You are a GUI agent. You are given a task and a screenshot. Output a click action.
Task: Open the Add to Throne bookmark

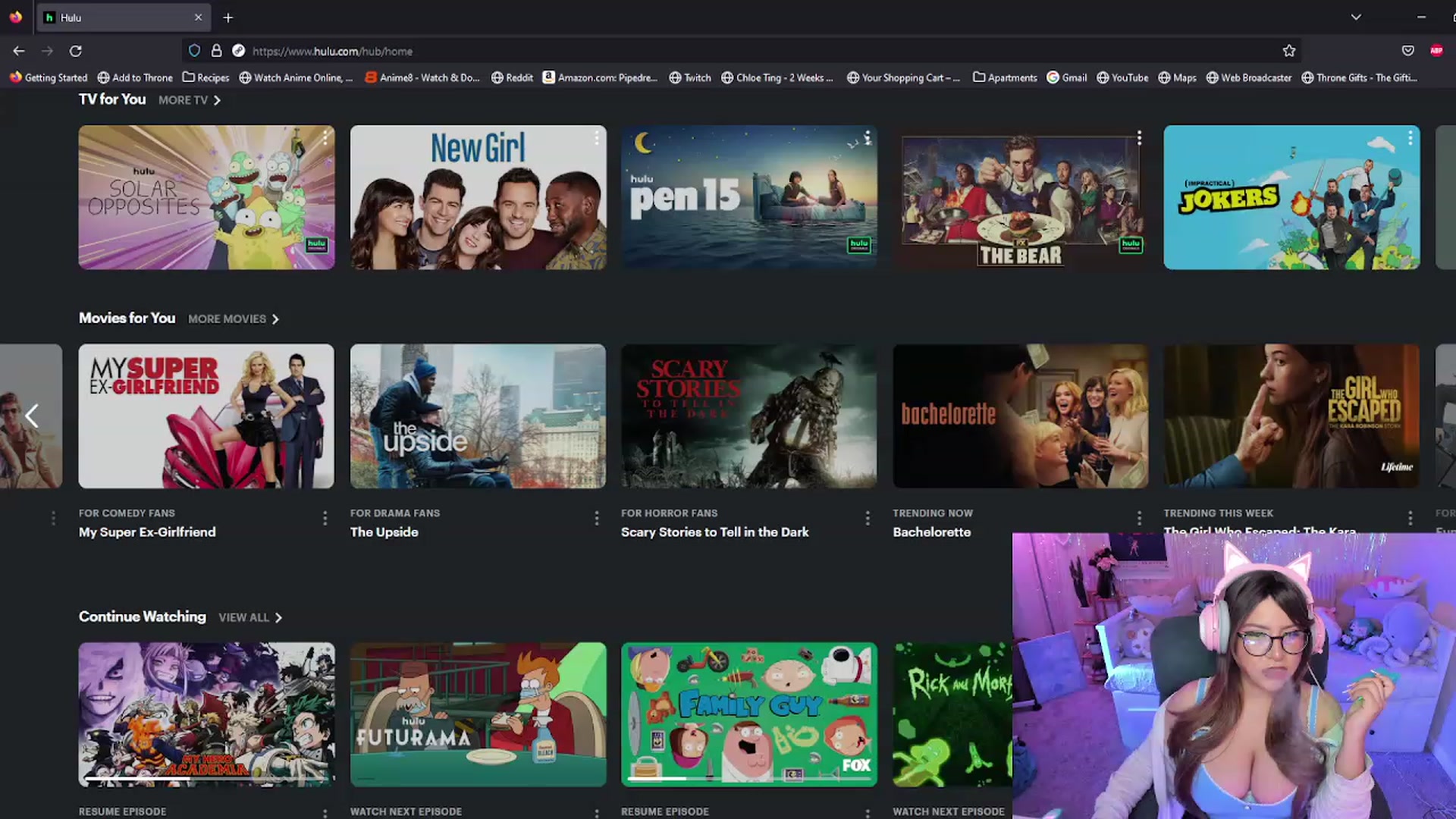[x=135, y=77]
